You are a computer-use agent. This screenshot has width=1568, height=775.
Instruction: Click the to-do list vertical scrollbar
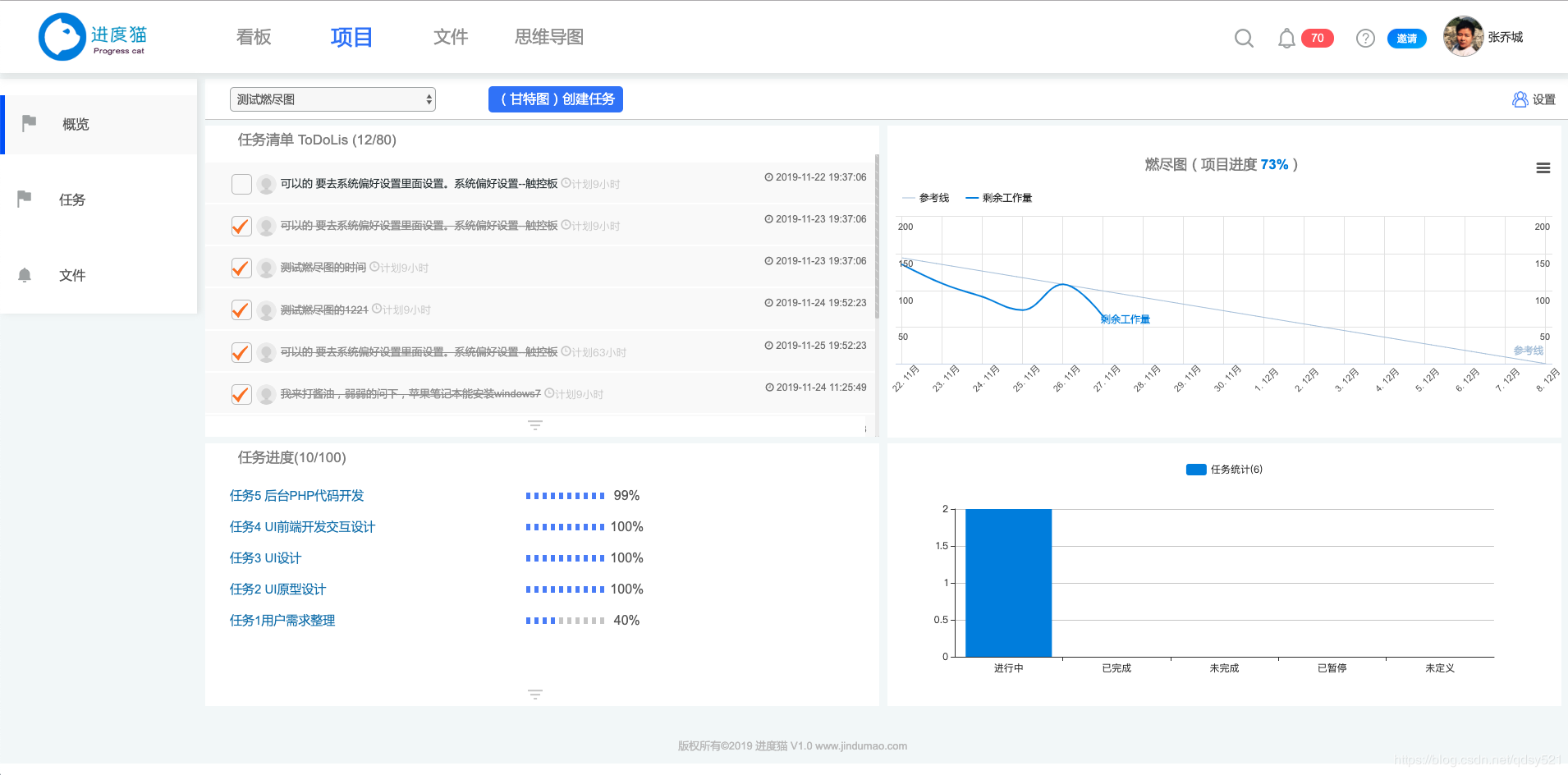click(877, 236)
